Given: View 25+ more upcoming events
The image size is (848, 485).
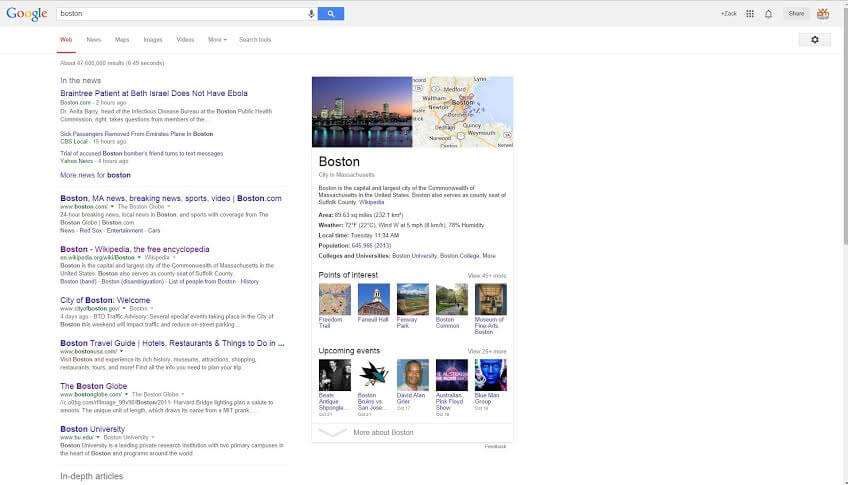Looking at the screenshot, I should click(487, 351).
